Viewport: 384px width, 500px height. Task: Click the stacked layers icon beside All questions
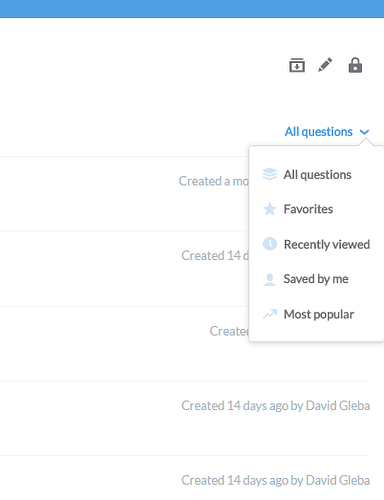270,174
